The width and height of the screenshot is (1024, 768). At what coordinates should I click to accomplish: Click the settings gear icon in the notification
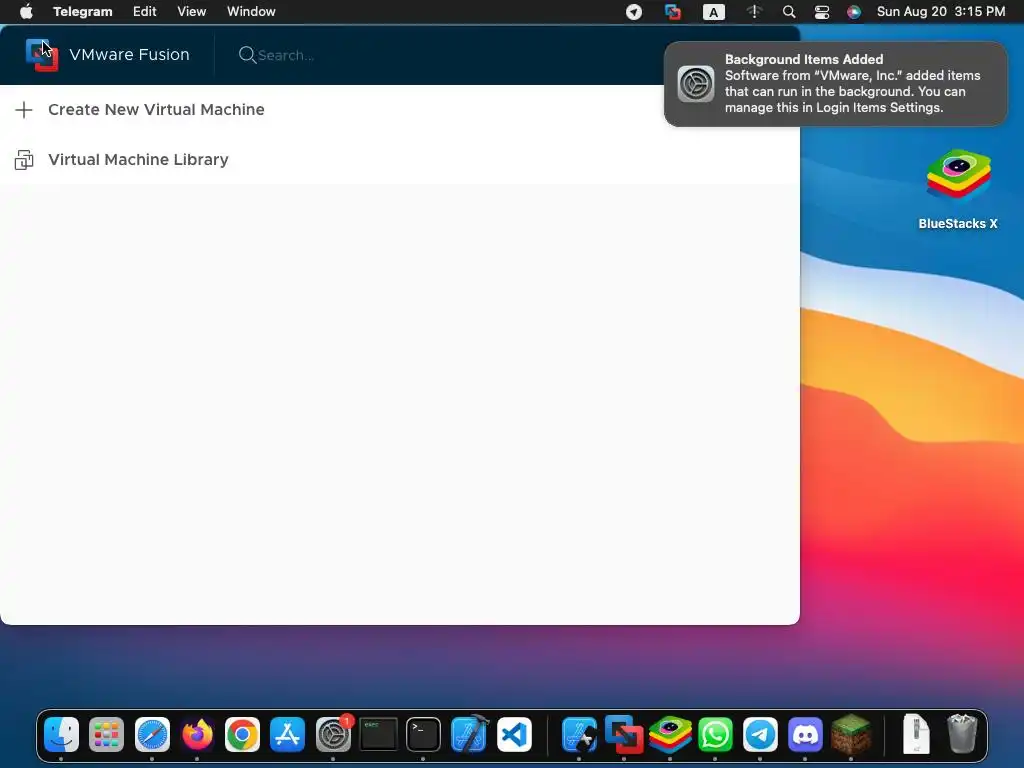(x=696, y=84)
